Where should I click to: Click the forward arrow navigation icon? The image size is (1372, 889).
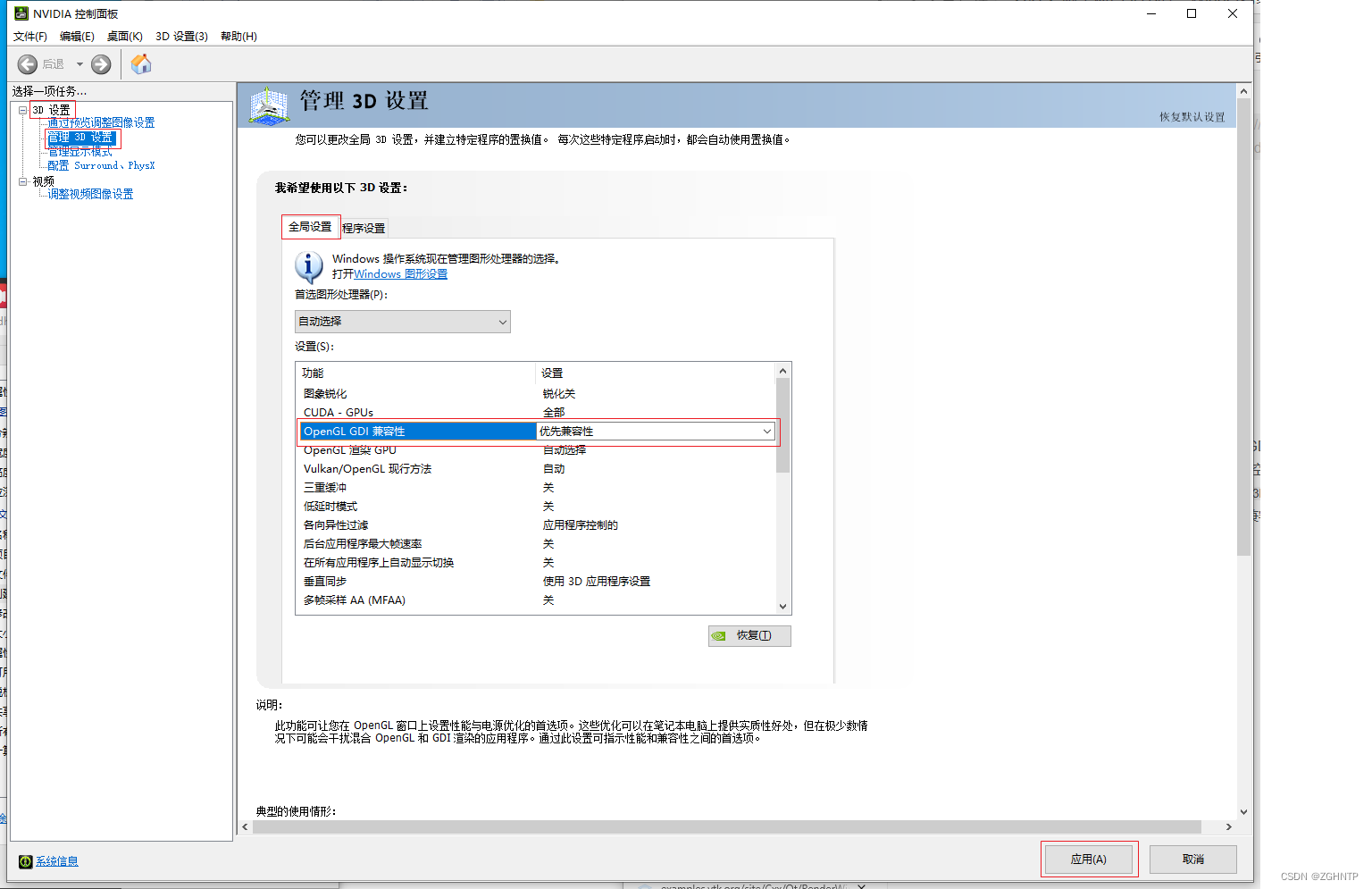tap(102, 64)
